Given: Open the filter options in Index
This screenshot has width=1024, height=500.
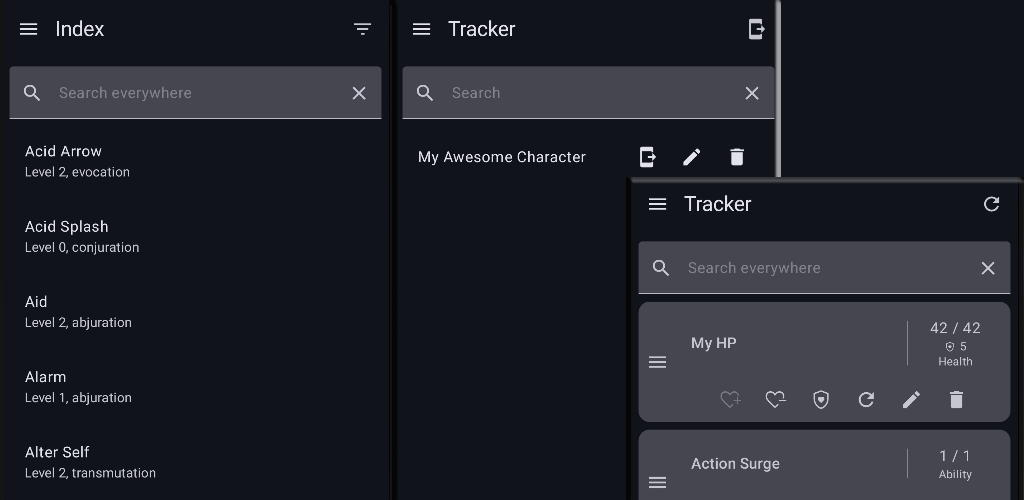Looking at the screenshot, I should 362,29.
